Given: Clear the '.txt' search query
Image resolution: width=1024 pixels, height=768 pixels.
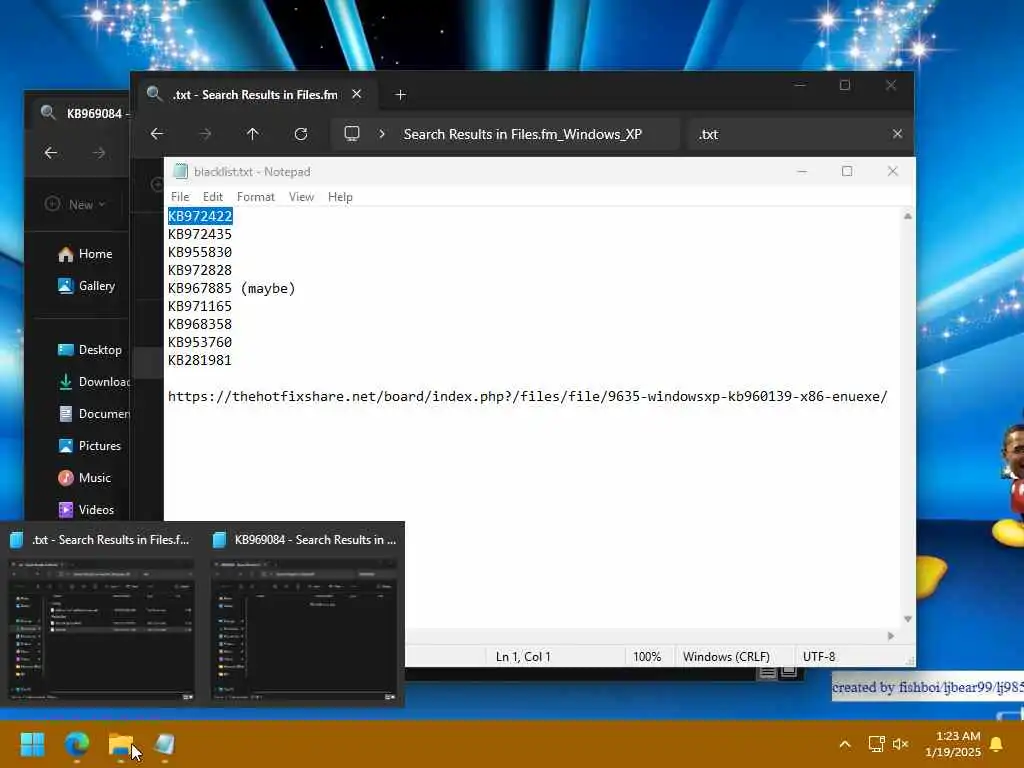Looking at the screenshot, I should (897, 134).
